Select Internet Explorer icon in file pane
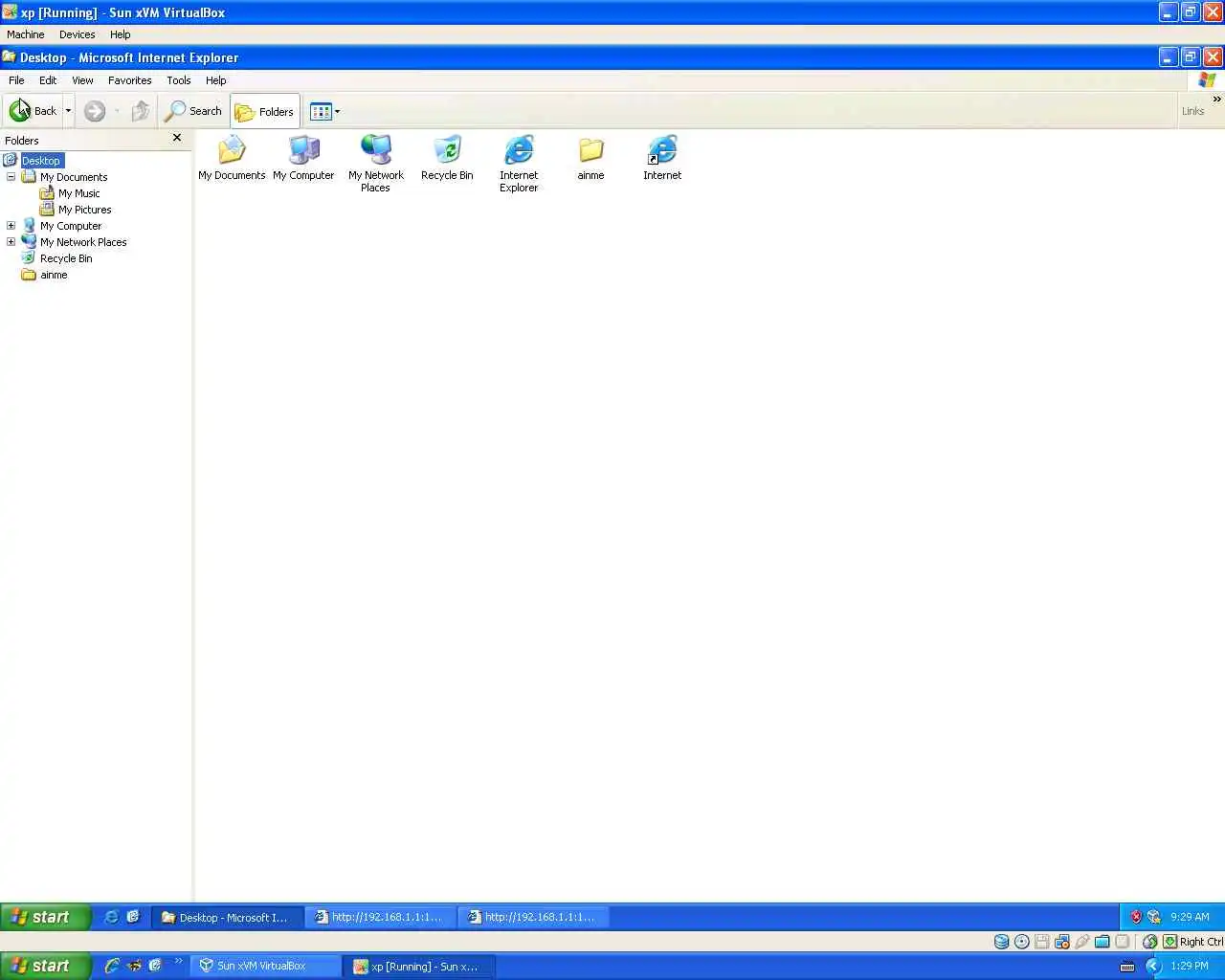This screenshot has width=1225, height=980. 519,164
